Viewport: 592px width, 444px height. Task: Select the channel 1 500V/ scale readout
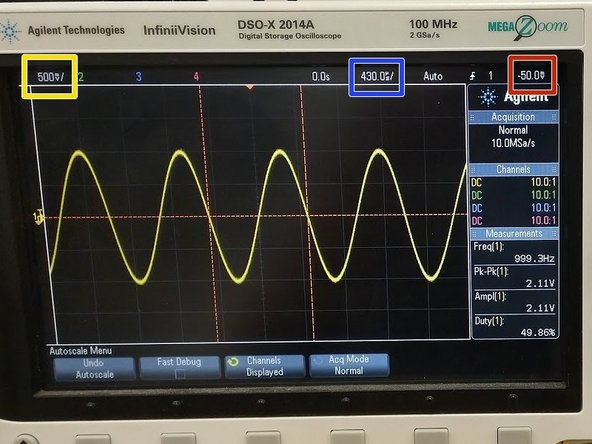coord(50,77)
